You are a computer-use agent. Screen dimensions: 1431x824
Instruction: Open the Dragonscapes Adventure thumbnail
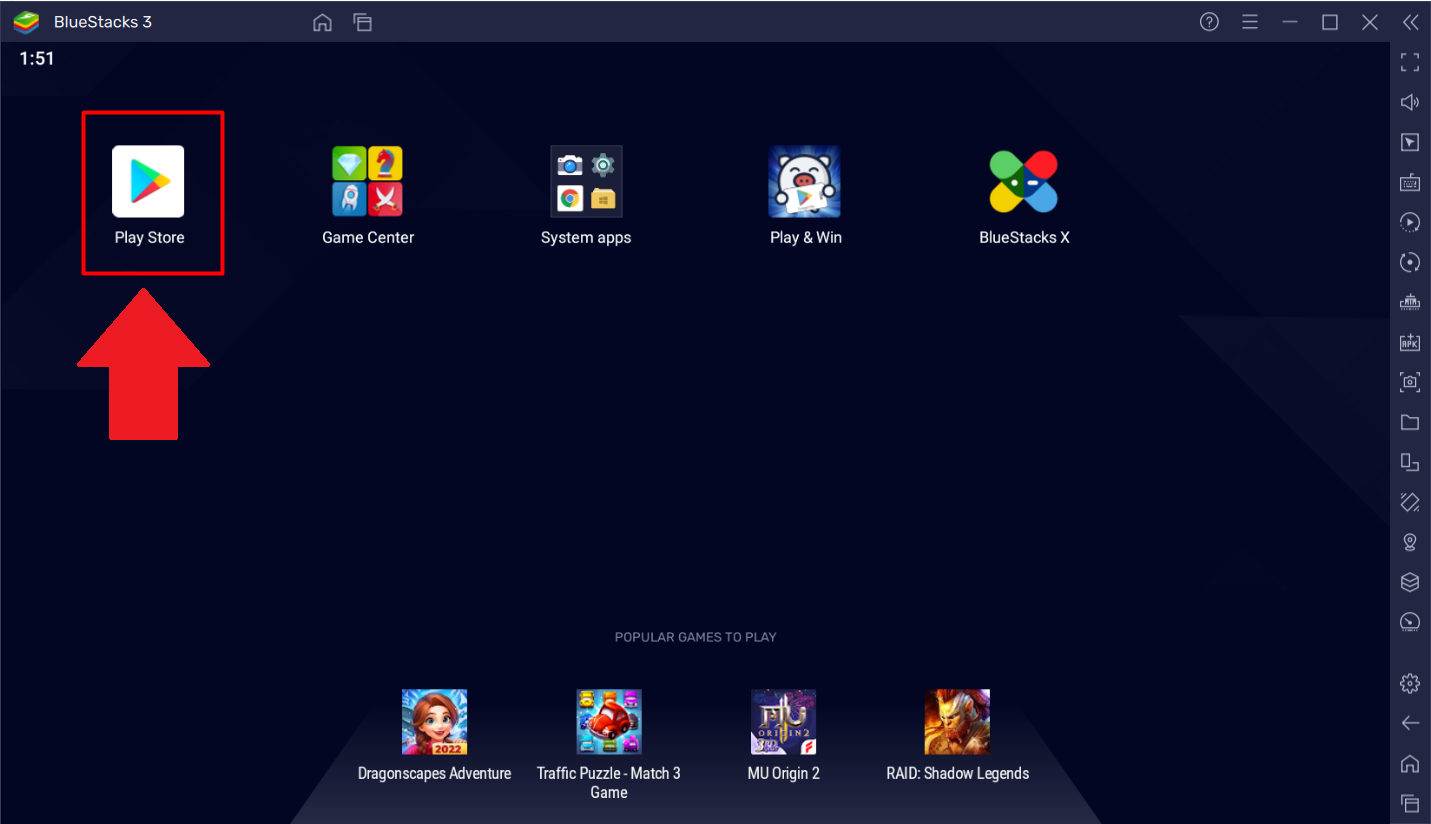[434, 721]
